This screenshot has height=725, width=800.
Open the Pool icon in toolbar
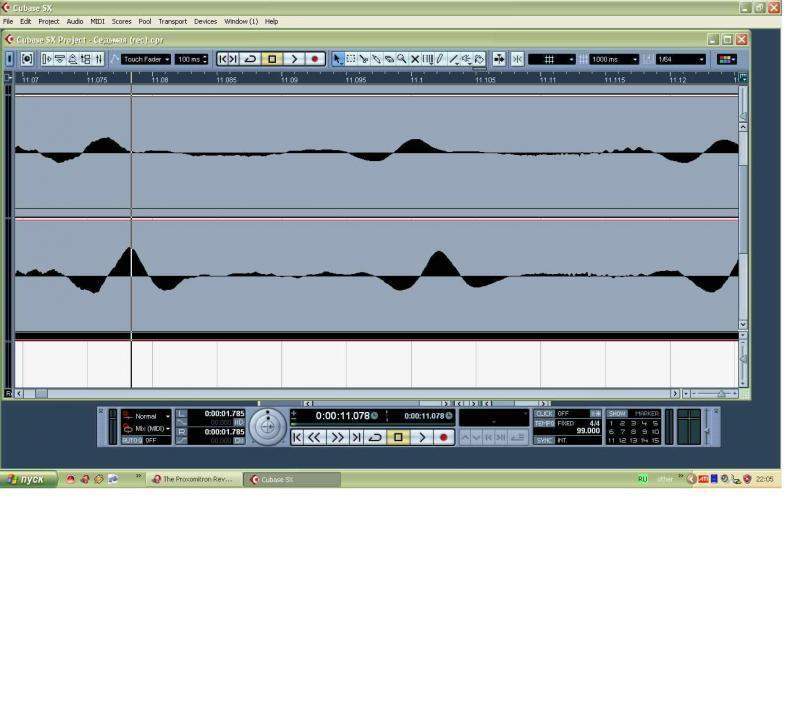click(x=86, y=59)
